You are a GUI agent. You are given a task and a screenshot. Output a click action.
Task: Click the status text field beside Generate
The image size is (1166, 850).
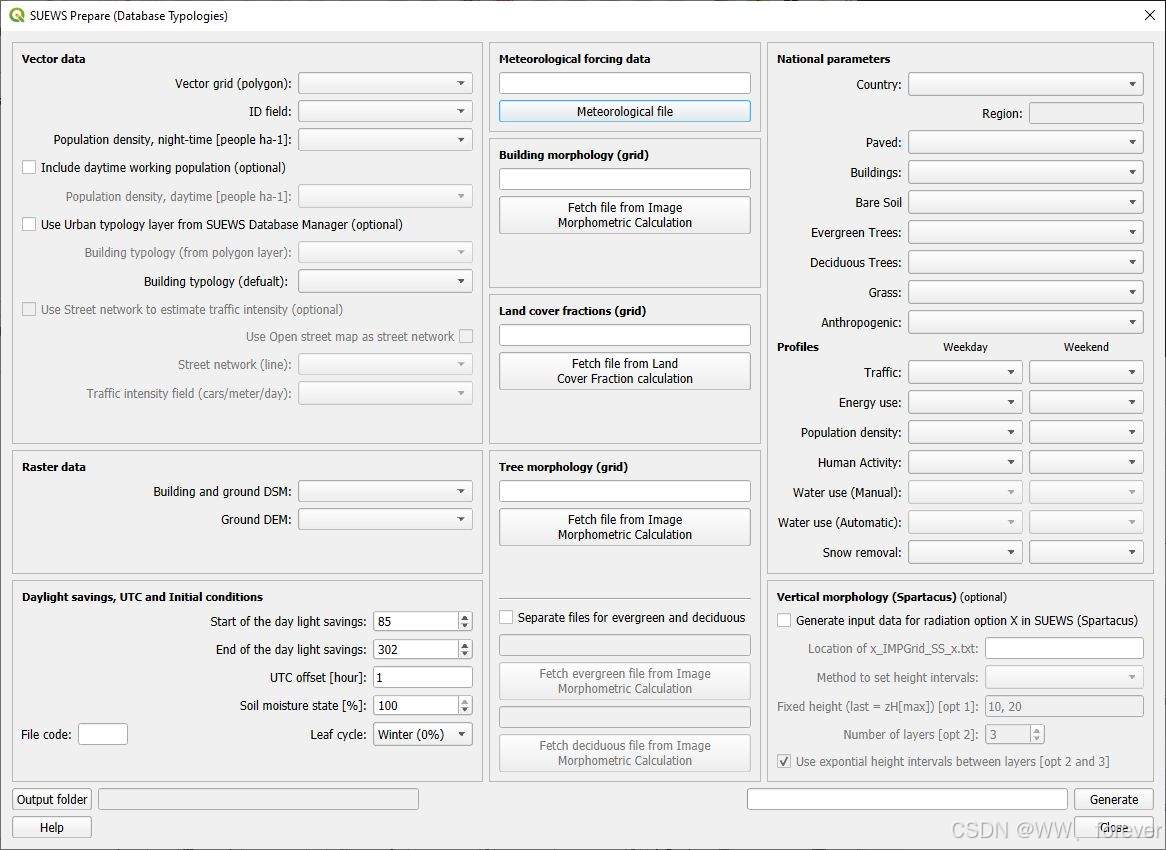(x=907, y=799)
